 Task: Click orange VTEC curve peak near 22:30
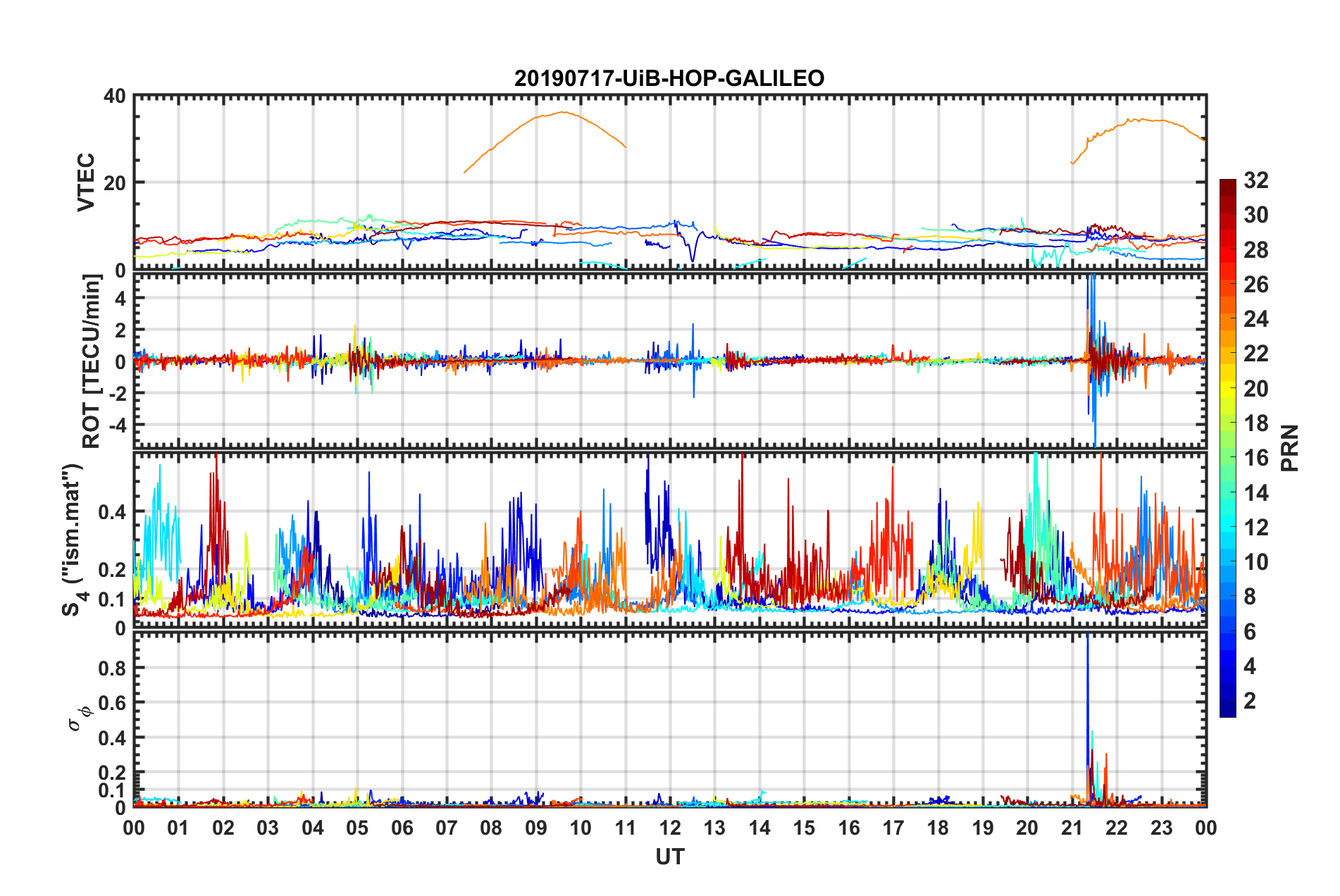[1138, 119]
